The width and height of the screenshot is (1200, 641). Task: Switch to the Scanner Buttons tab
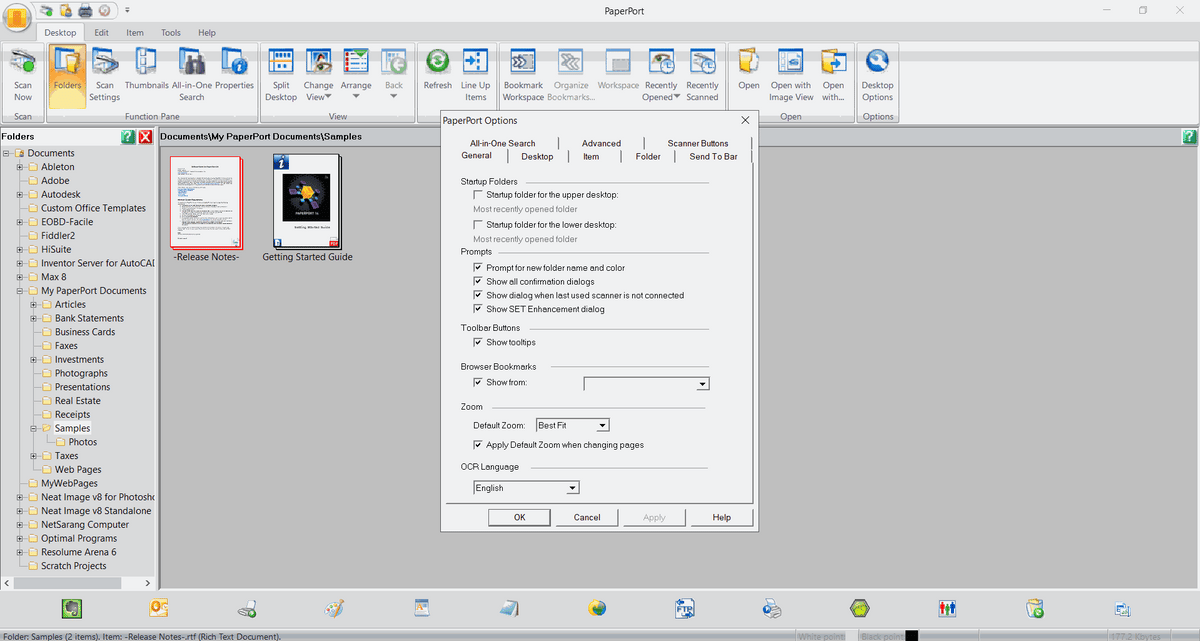pyautogui.click(x=697, y=143)
